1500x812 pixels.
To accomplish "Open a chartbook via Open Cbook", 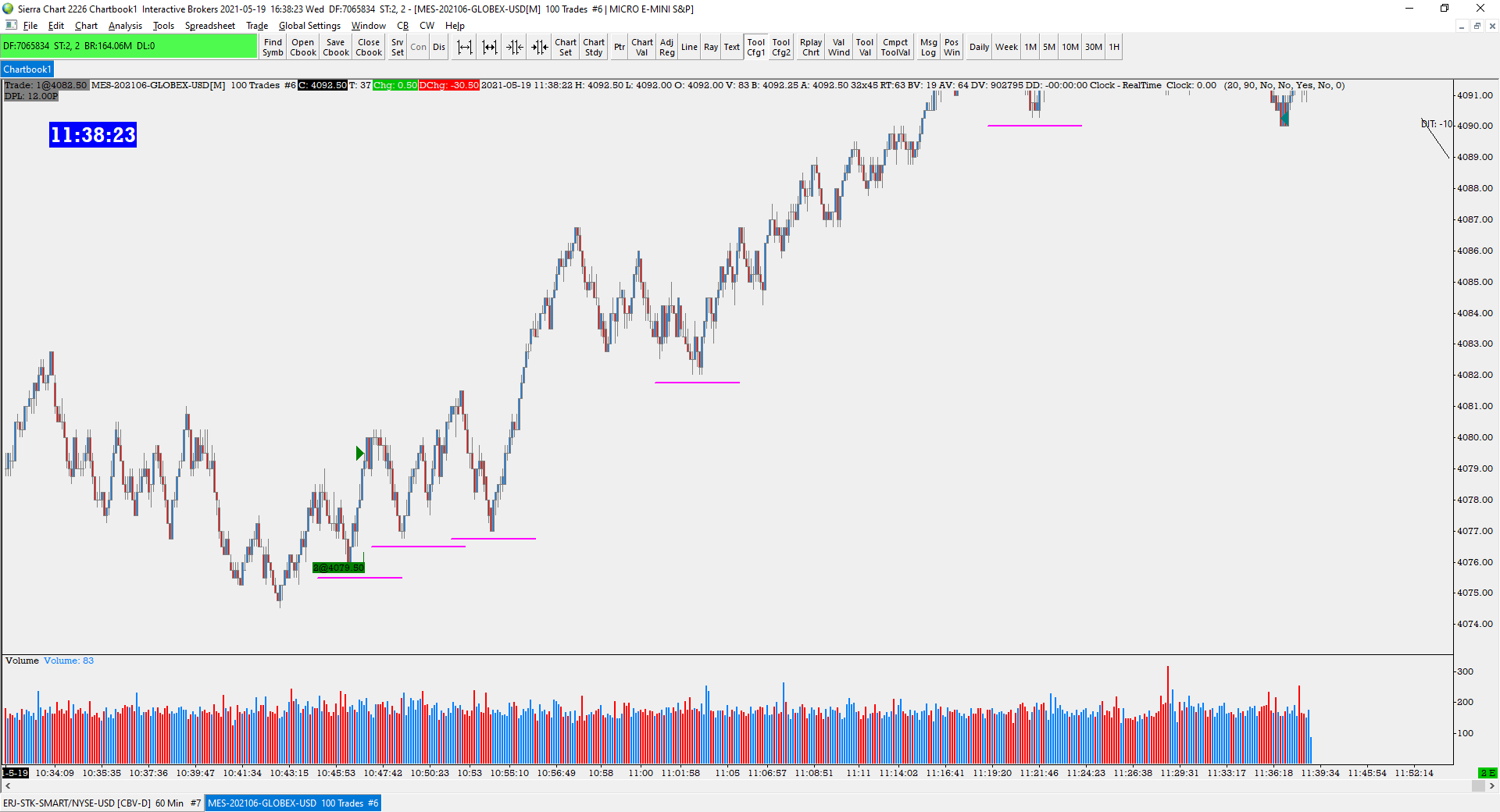I will 303,47.
